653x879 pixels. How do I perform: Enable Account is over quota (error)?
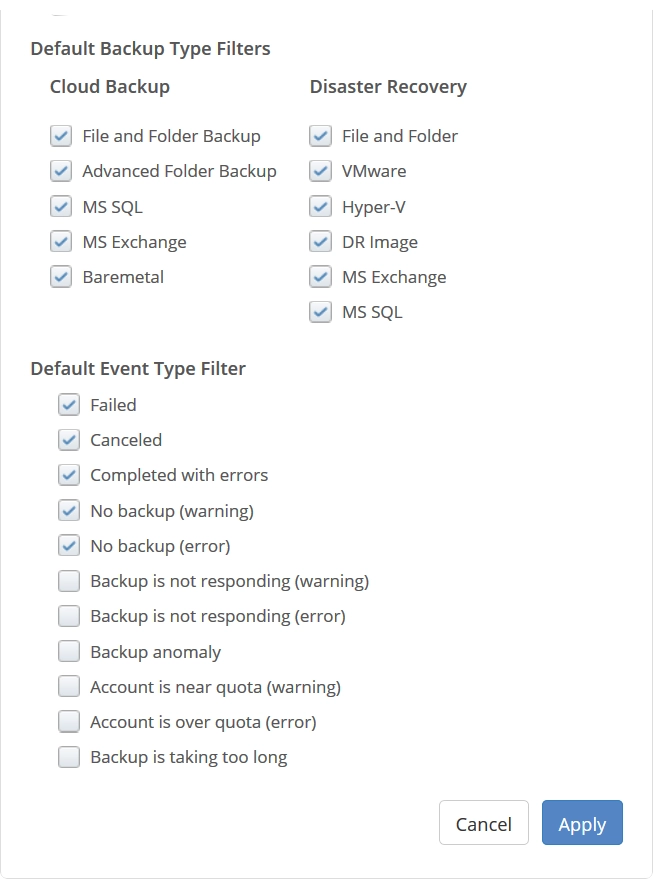[x=69, y=721]
